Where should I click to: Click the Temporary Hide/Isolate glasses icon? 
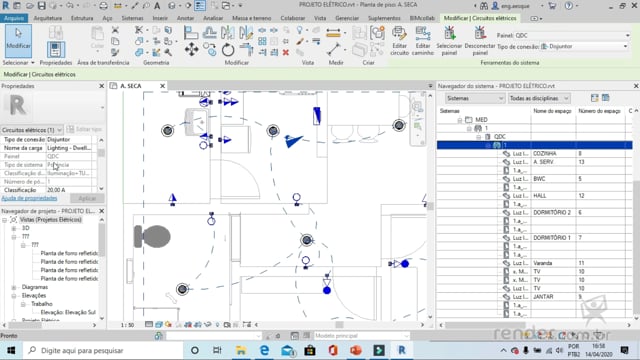(208, 325)
